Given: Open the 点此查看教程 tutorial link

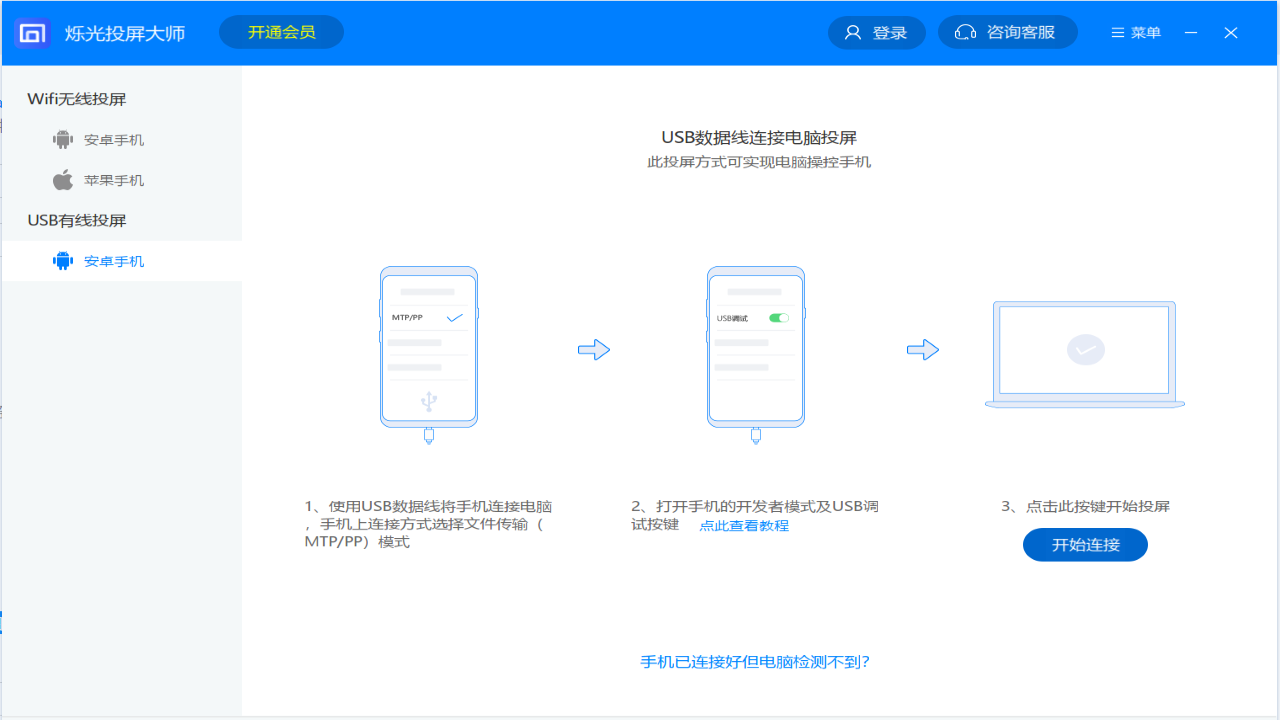Looking at the screenshot, I should [x=744, y=526].
